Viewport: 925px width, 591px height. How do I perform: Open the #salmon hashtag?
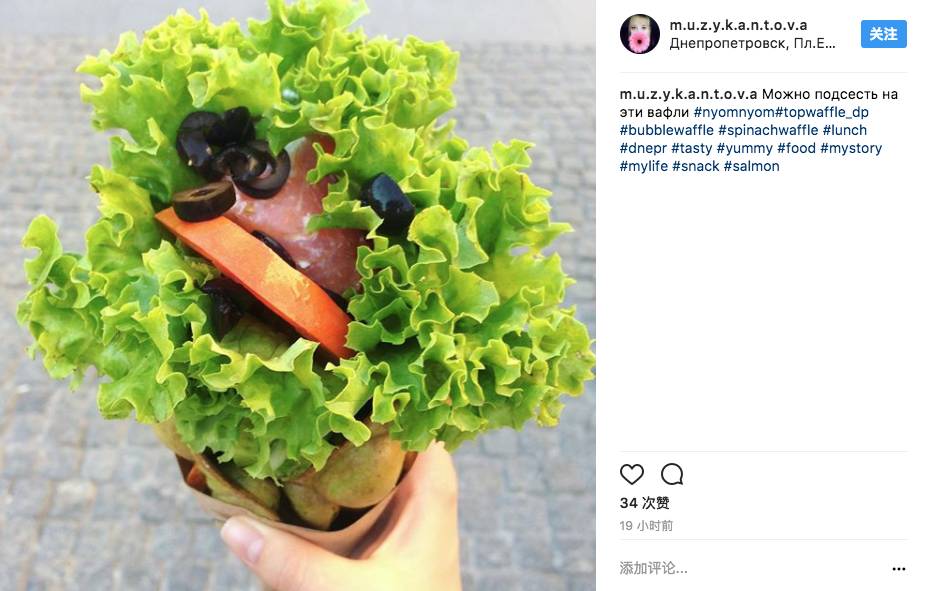(752, 166)
